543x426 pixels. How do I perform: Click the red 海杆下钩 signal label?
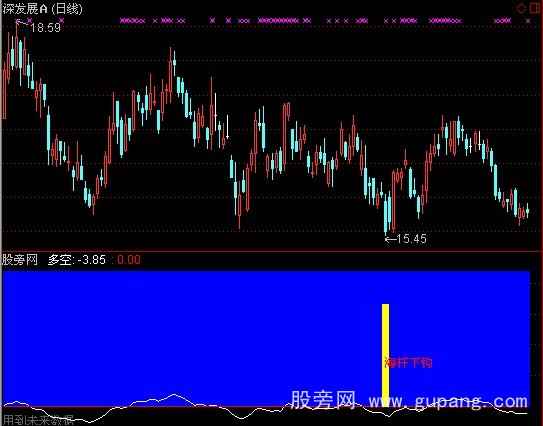coord(408,363)
